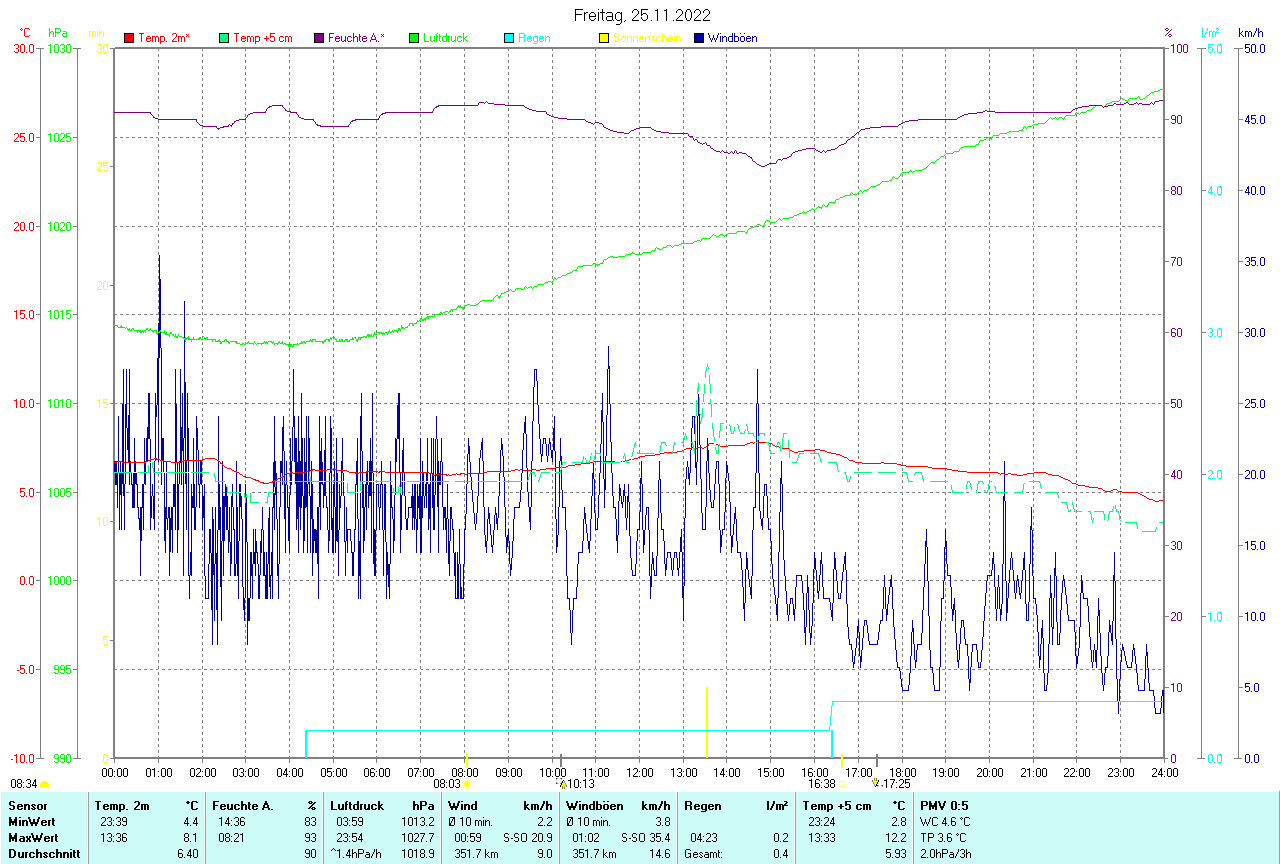Screen dimensions: 1280x864
Task: Click the chart title Freitag, 25.11.2022
Action: click(642, 15)
